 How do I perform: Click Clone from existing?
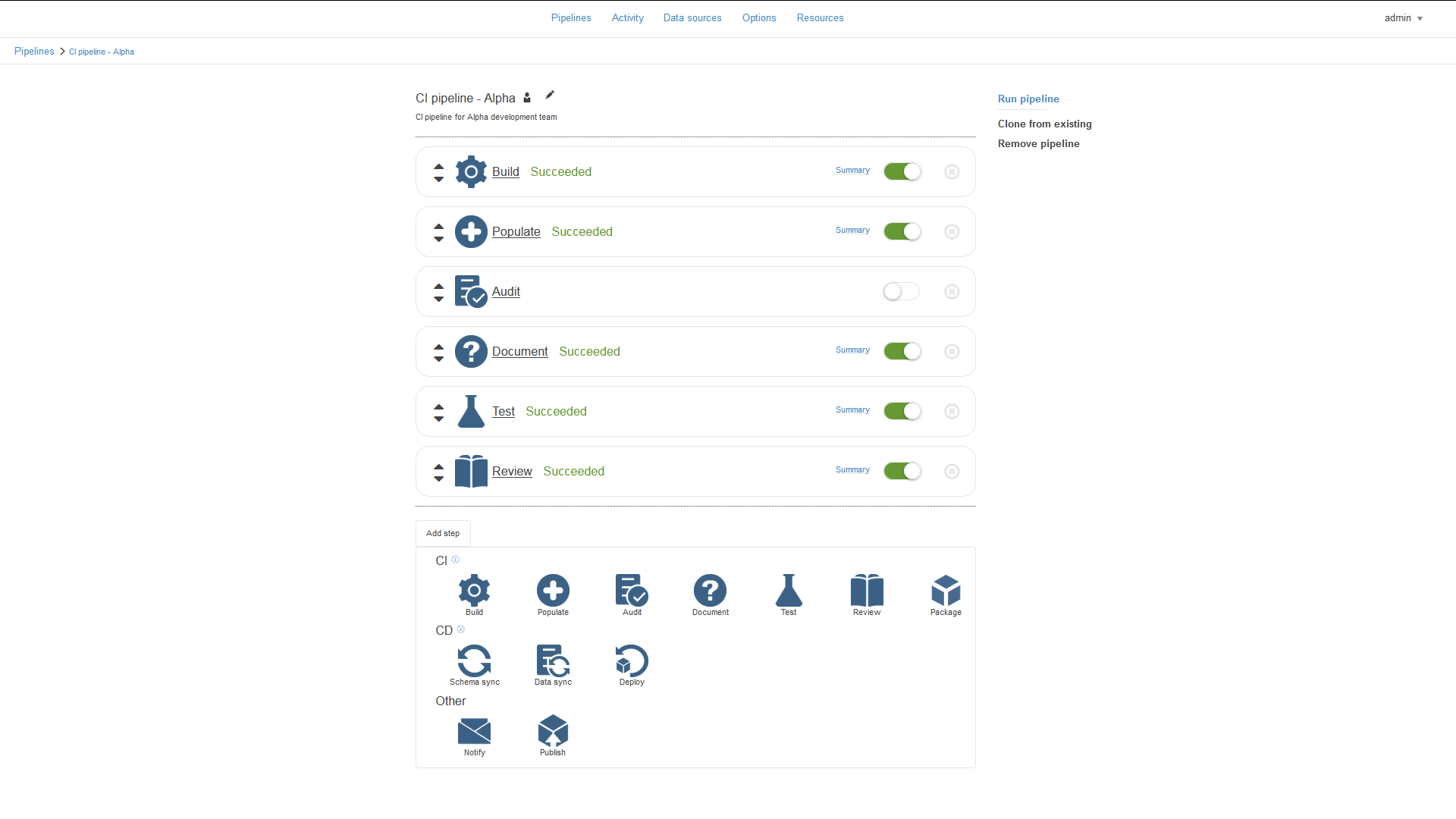(1044, 124)
